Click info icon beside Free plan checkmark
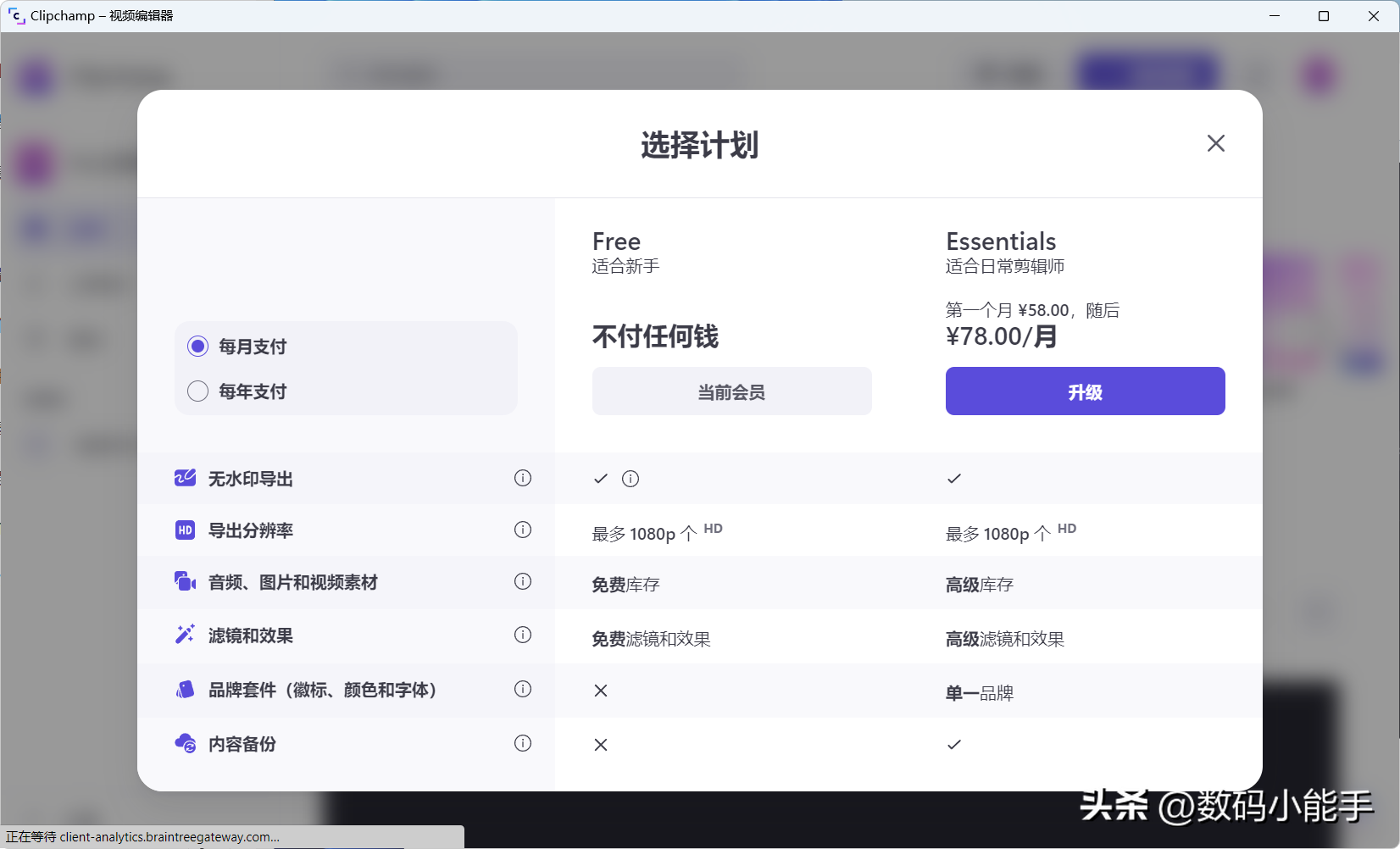 pos(631,479)
